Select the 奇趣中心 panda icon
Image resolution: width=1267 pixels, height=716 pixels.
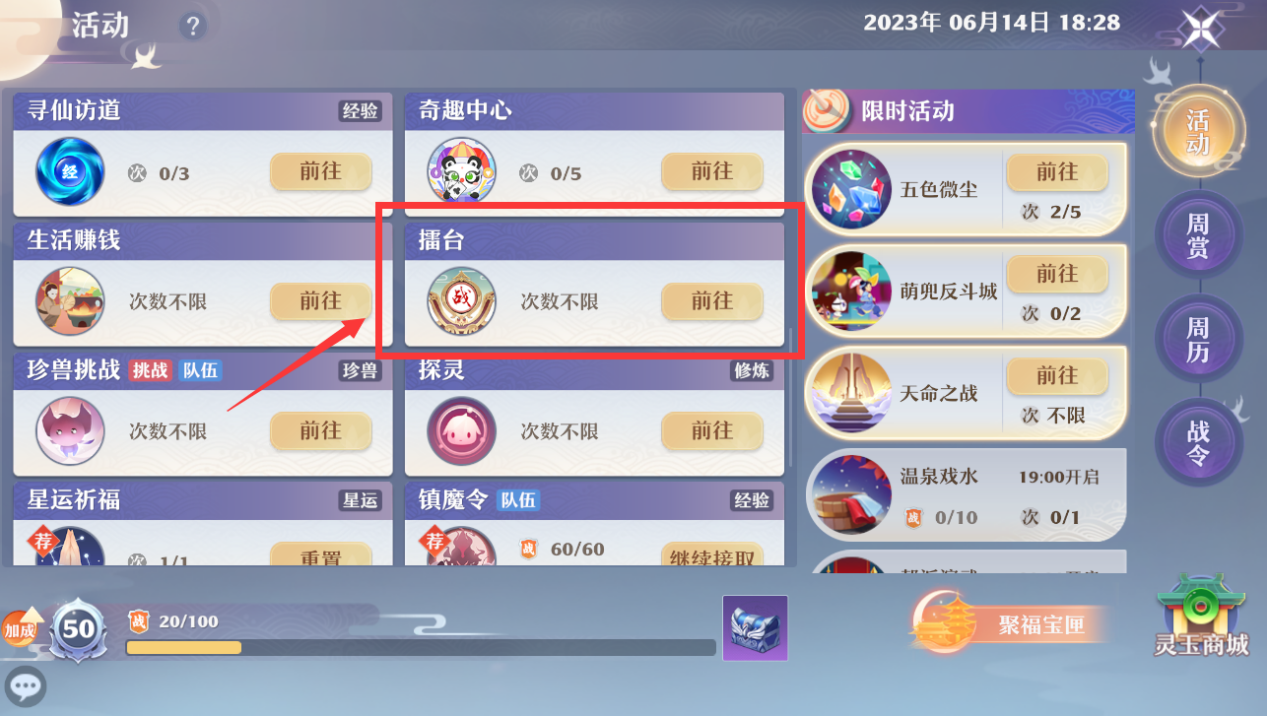point(460,172)
